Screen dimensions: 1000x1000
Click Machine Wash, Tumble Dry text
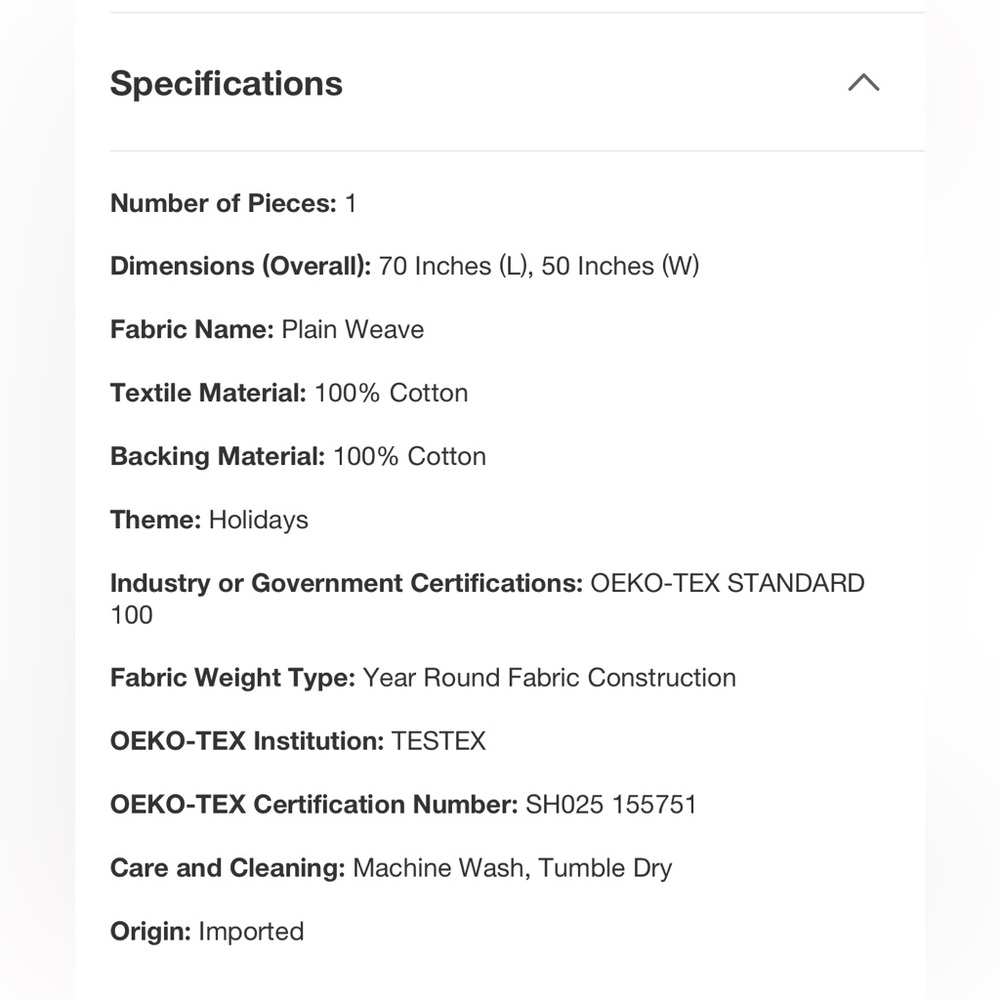pos(512,868)
